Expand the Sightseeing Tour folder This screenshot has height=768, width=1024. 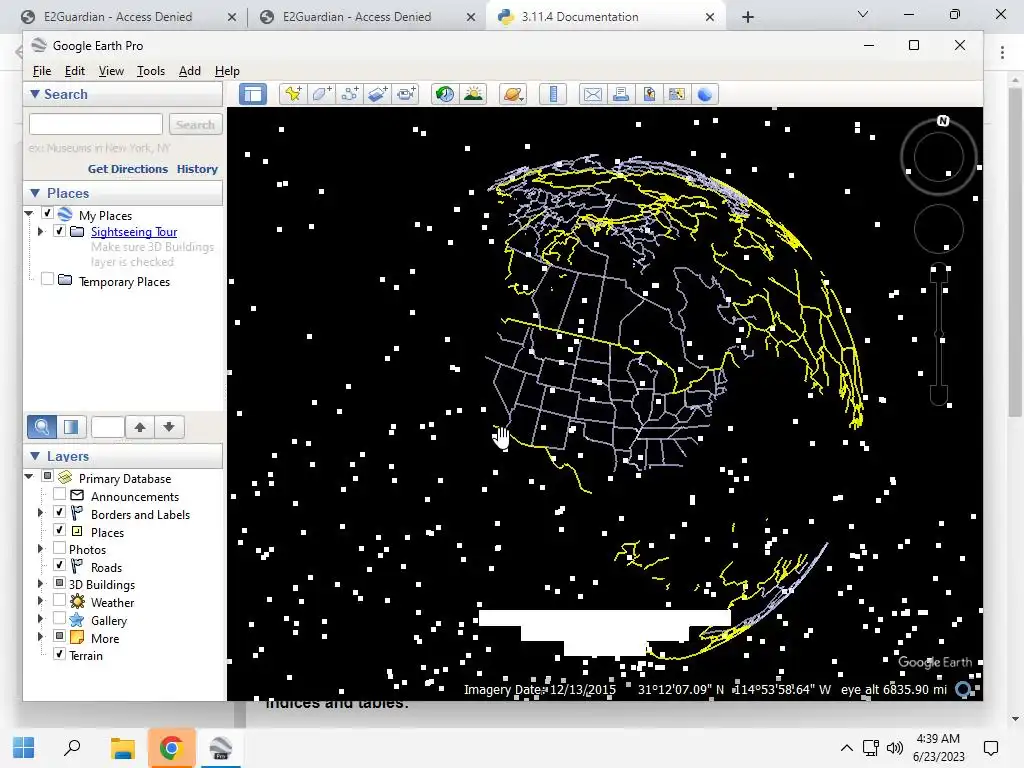click(x=40, y=231)
